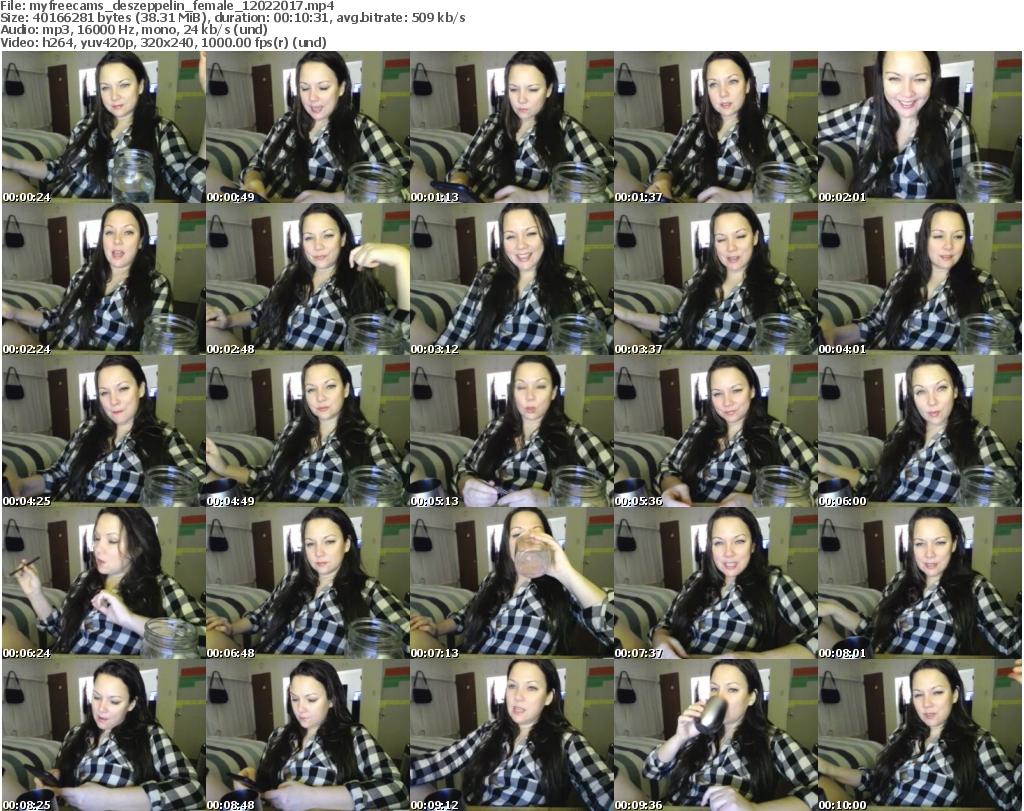
Task: Open the frame labeled 00:01:13
Action: click(x=511, y=127)
